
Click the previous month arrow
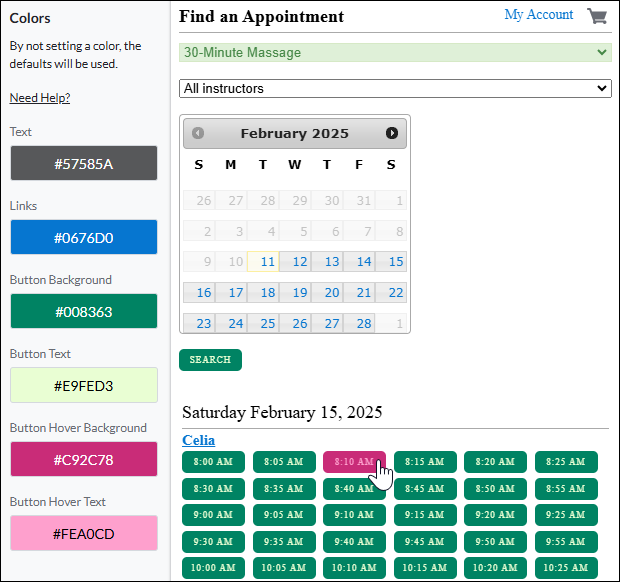tap(198, 133)
